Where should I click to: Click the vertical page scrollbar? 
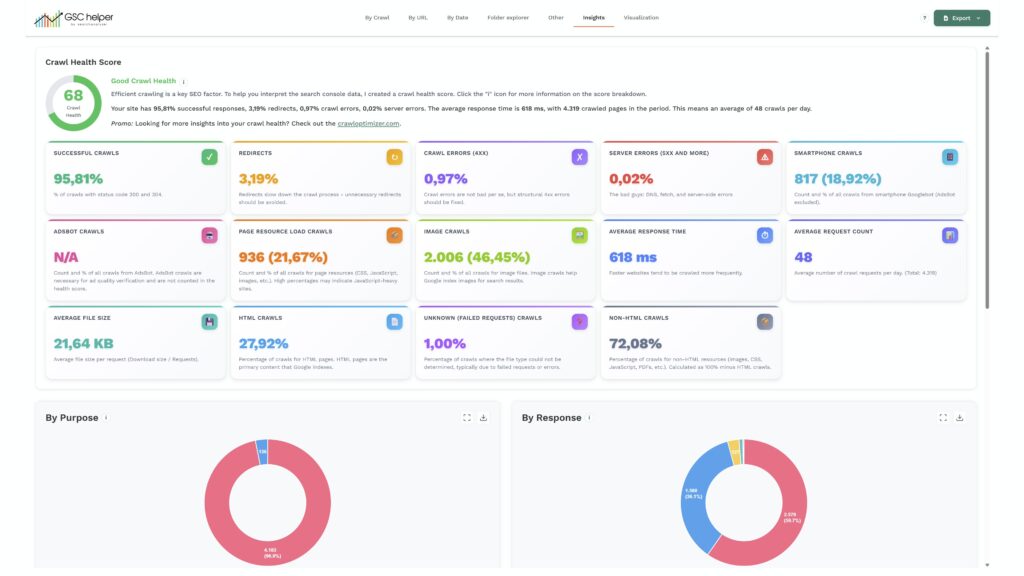pyautogui.click(x=987, y=180)
